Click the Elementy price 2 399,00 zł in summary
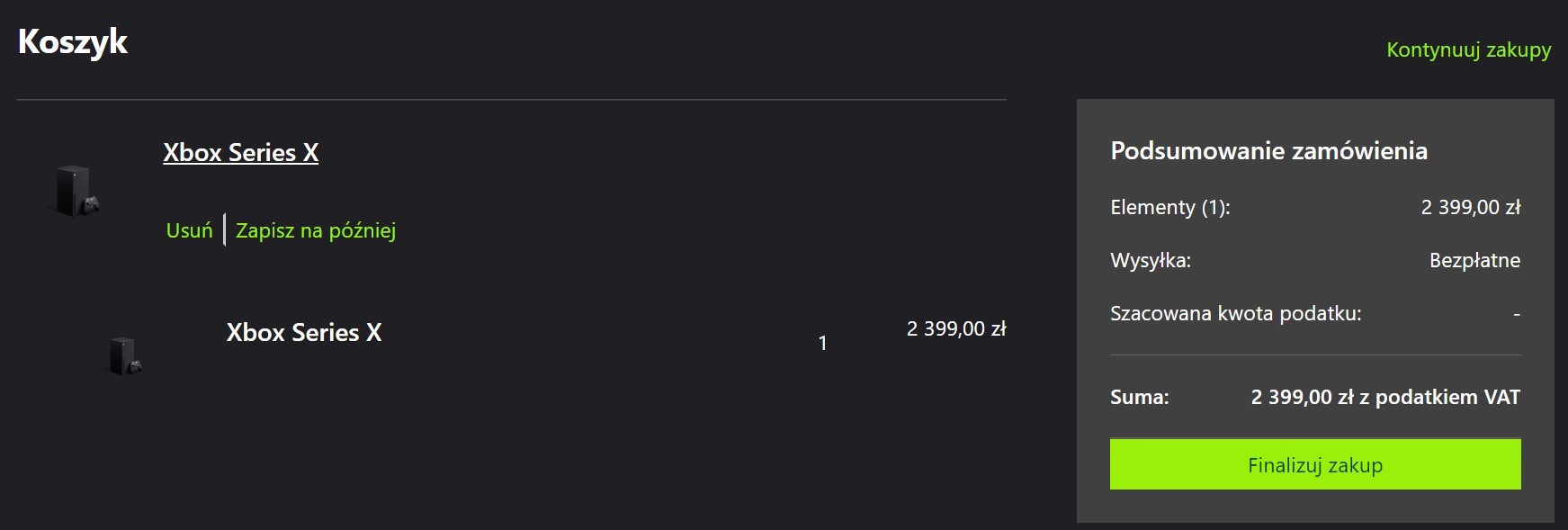The height and width of the screenshot is (530, 1568). point(1471,207)
